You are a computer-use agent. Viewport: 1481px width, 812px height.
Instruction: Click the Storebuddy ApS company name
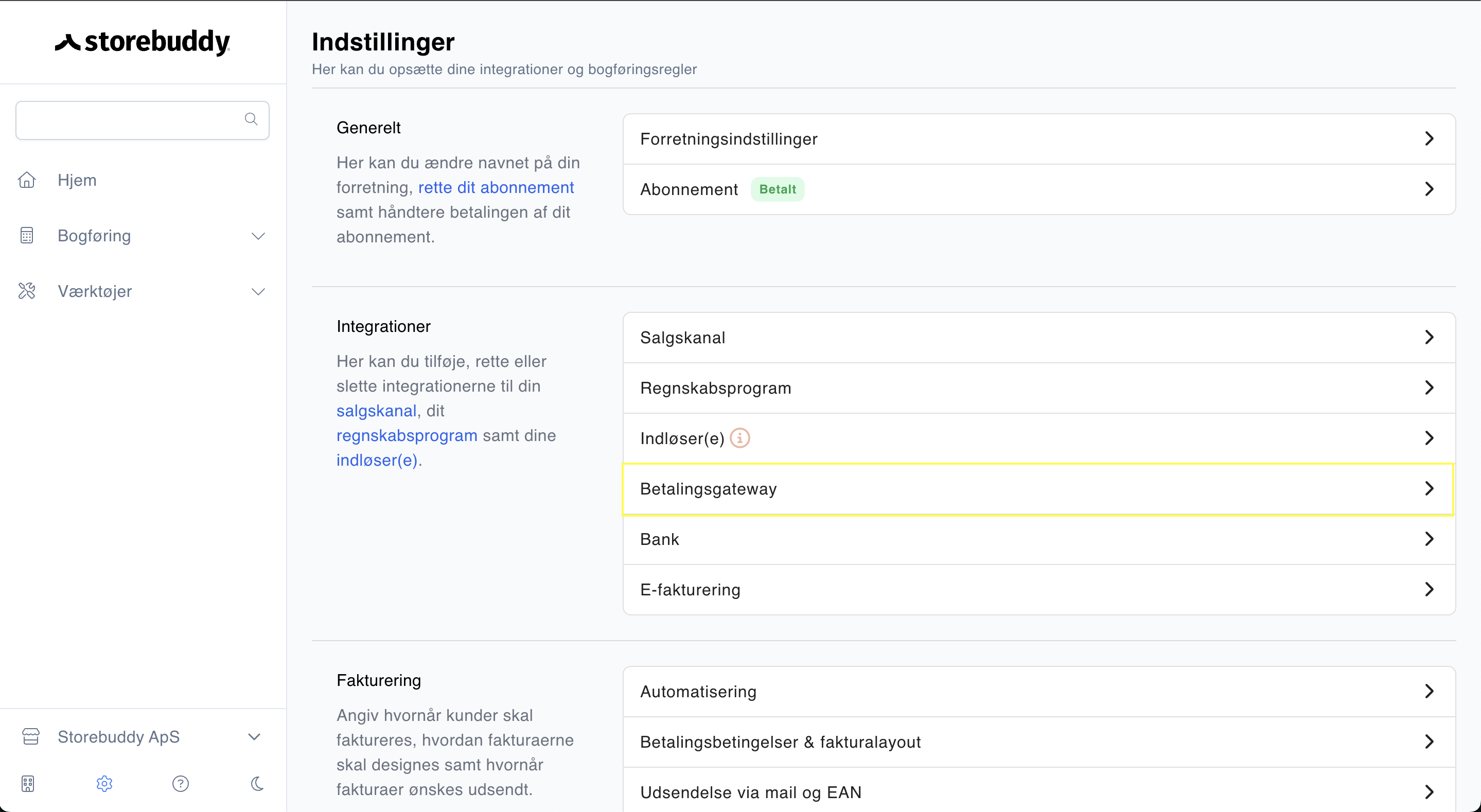click(x=118, y=737)
